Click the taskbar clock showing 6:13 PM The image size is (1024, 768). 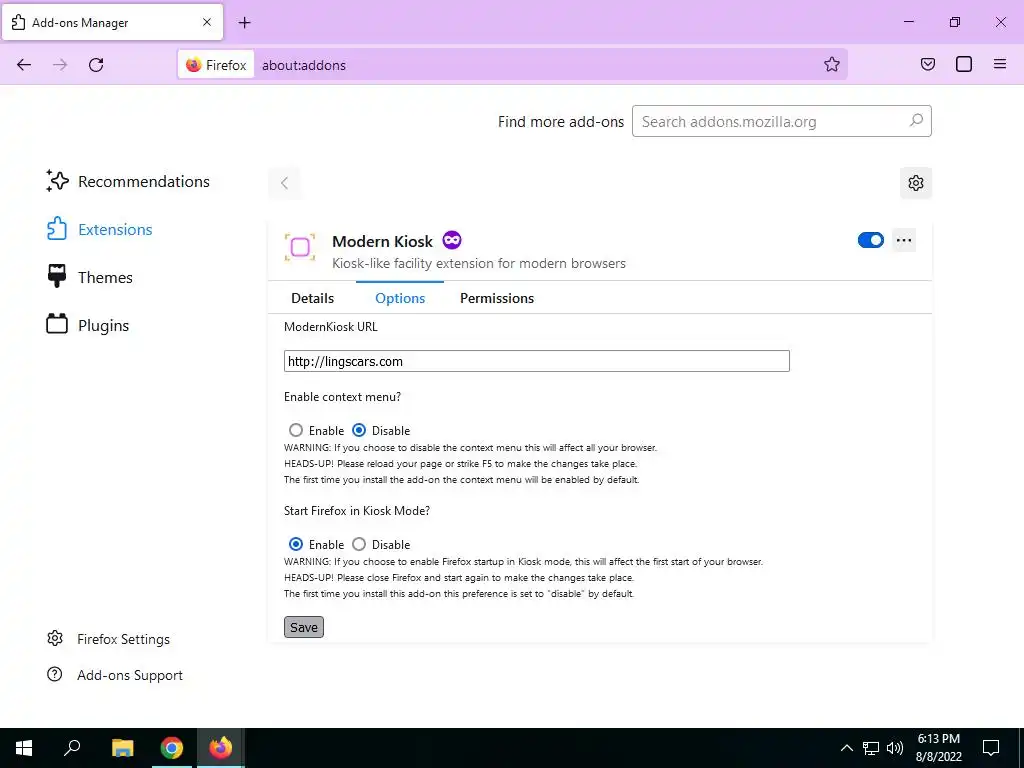tap(939, 748)
